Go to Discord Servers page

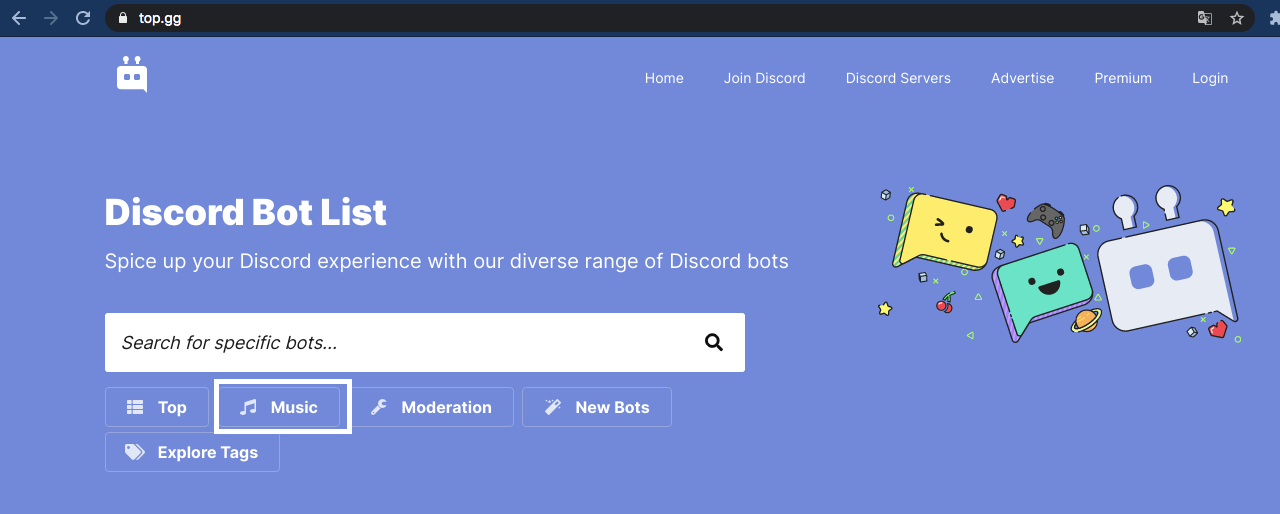pos(898,78)
